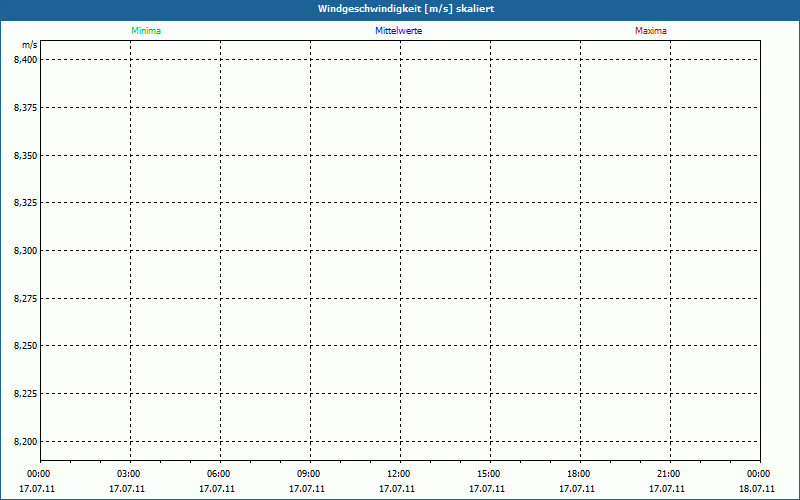Image resolution: width=800 pixels, height=500 pixels.
Task: Click the 17.07.11 date under 21:00
Action: coord(667,489)
